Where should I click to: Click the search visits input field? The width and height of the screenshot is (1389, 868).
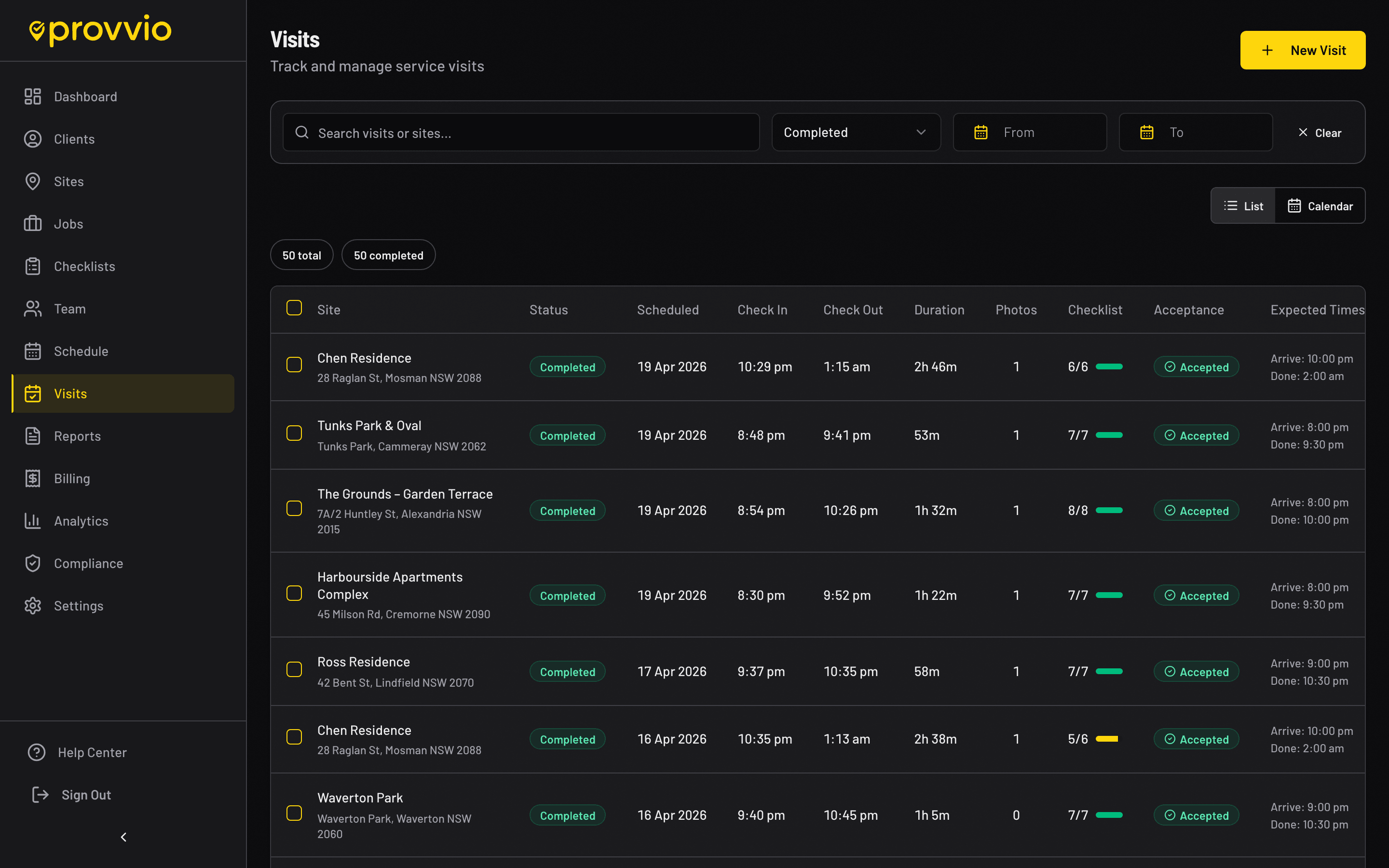click(x=520, y=132)
